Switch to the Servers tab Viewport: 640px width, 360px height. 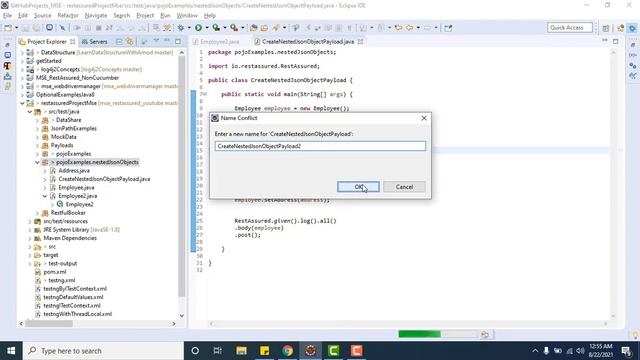95,42
